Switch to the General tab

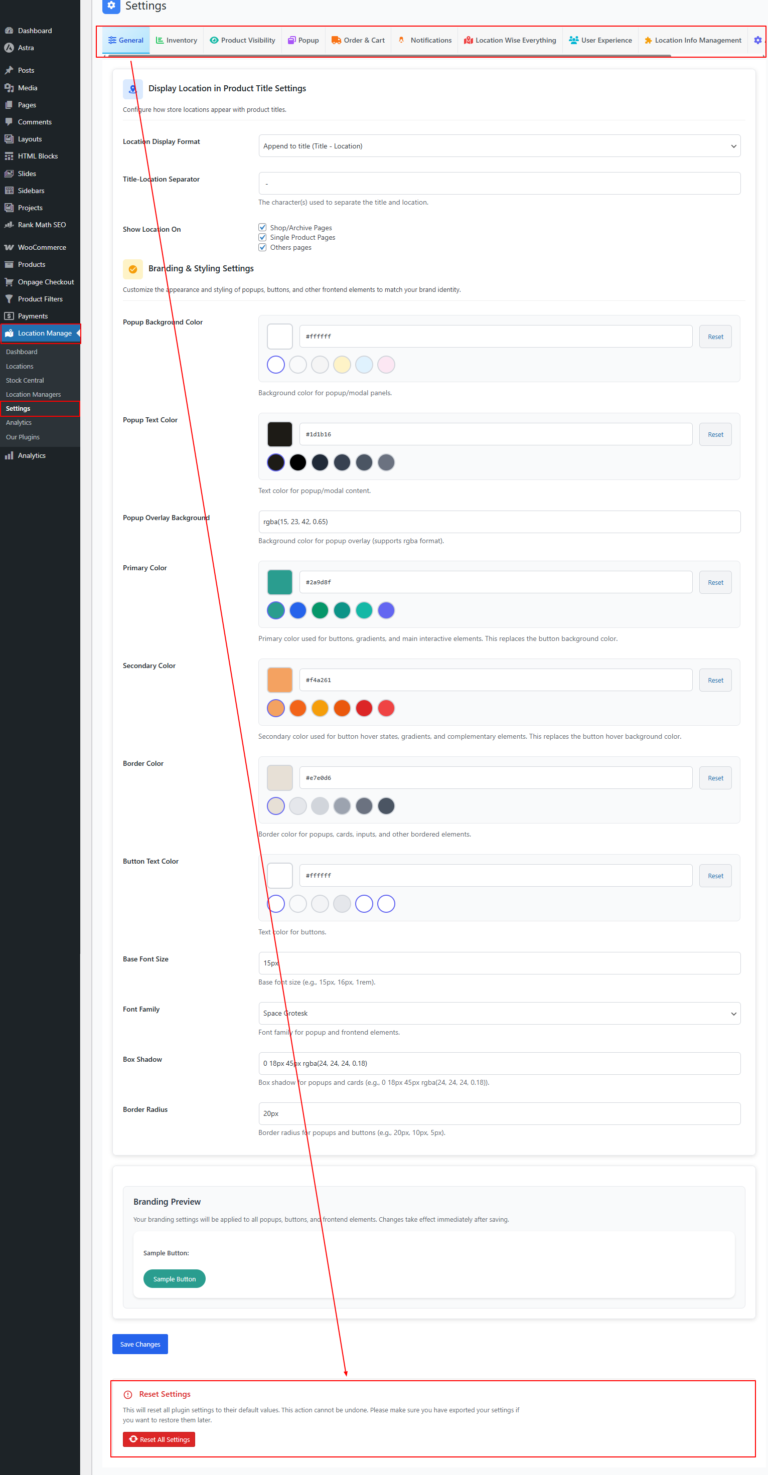(x=126, y=41)
